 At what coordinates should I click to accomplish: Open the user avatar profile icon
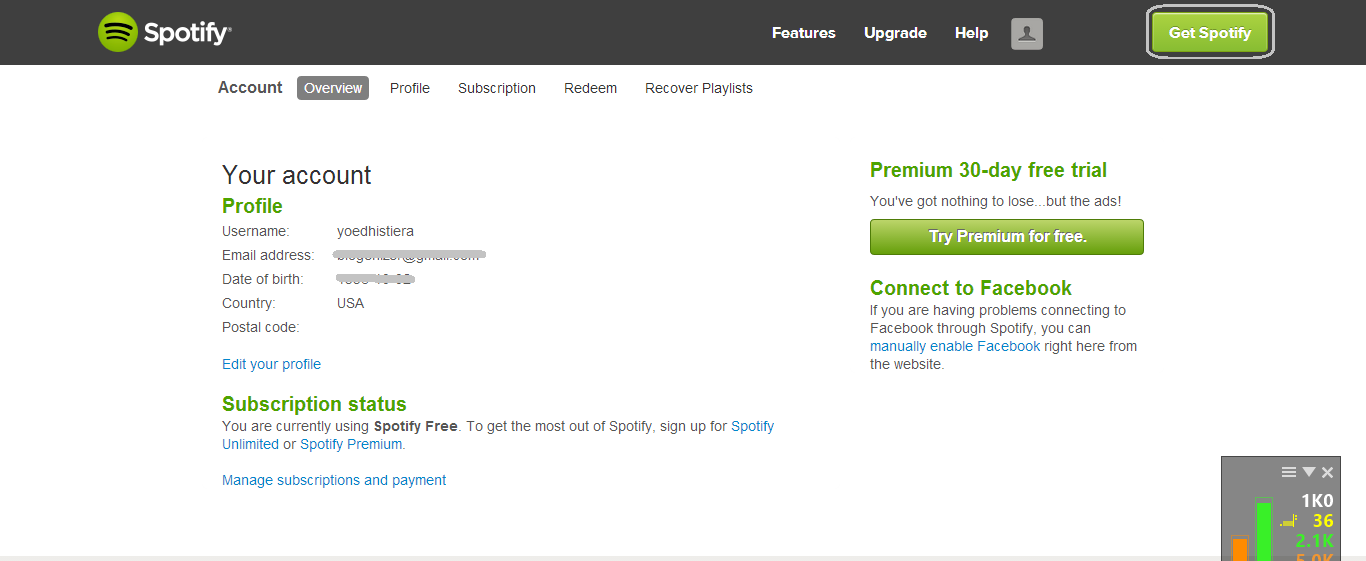click(1027, 33)
